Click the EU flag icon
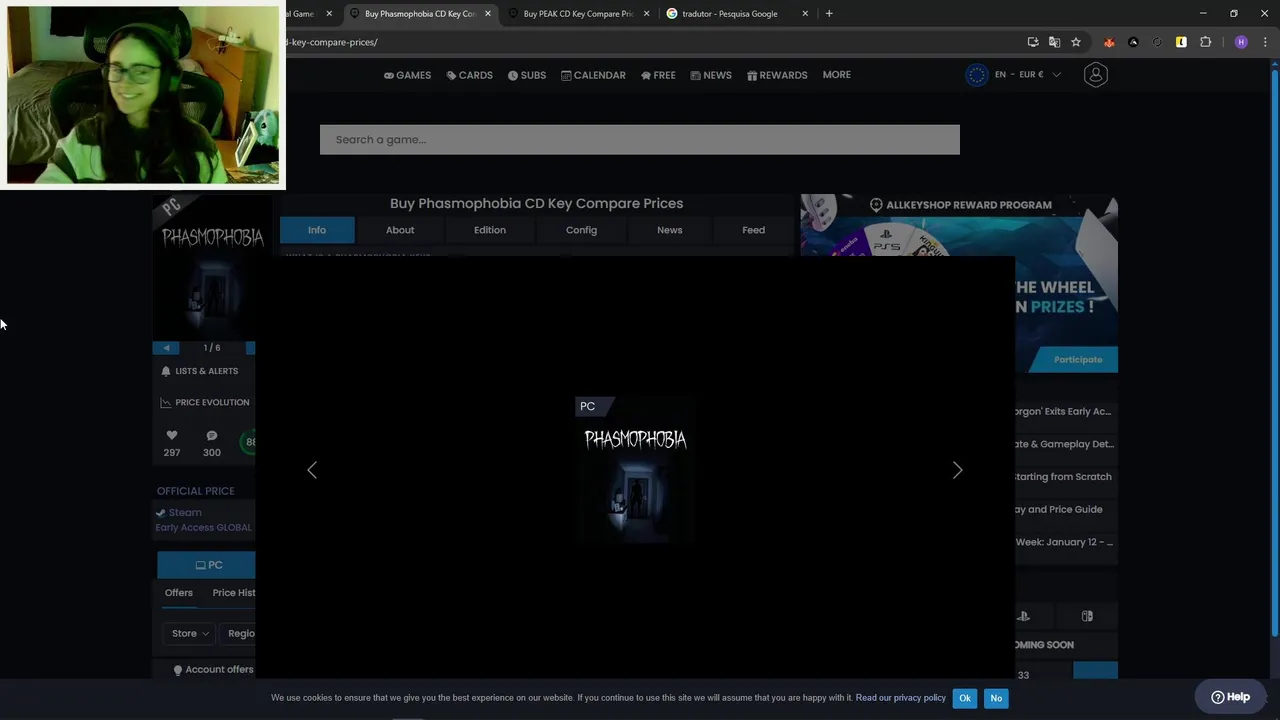This screenshot has height=720, width=1280. 977,75
